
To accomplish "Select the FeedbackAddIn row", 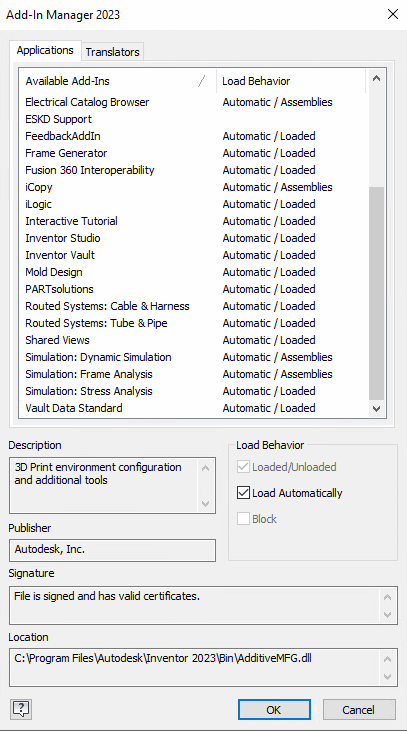I will pyautogui.click(x=194, y=136).
